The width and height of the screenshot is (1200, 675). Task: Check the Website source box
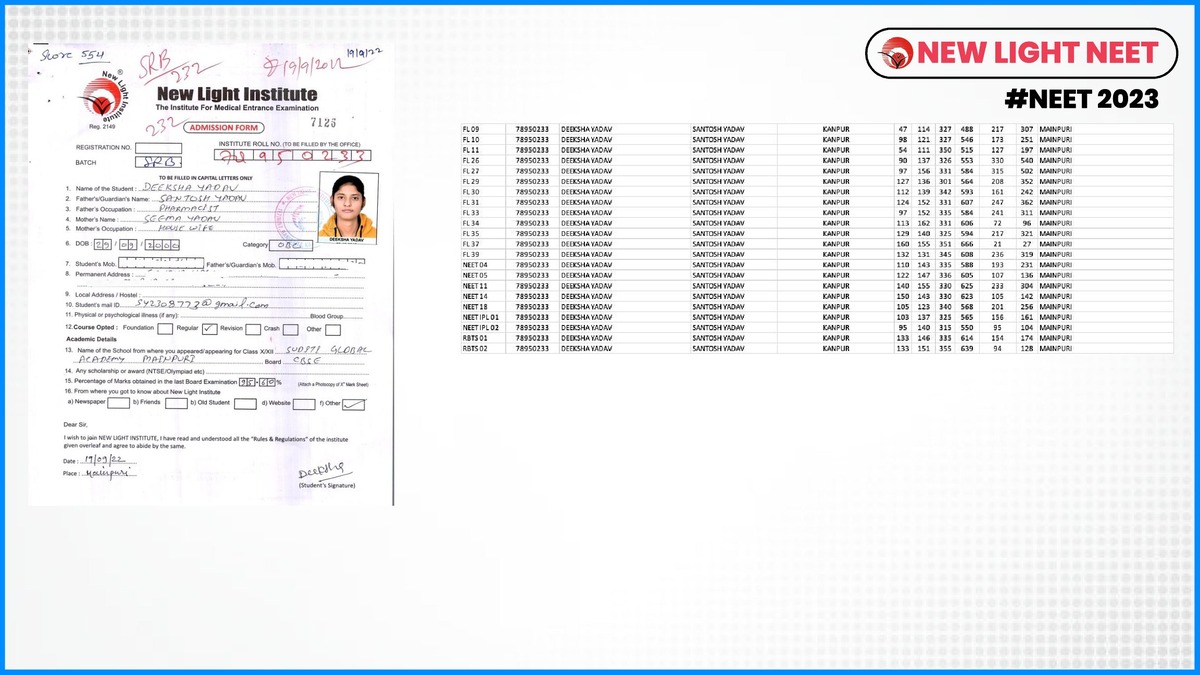pos(305,403)
